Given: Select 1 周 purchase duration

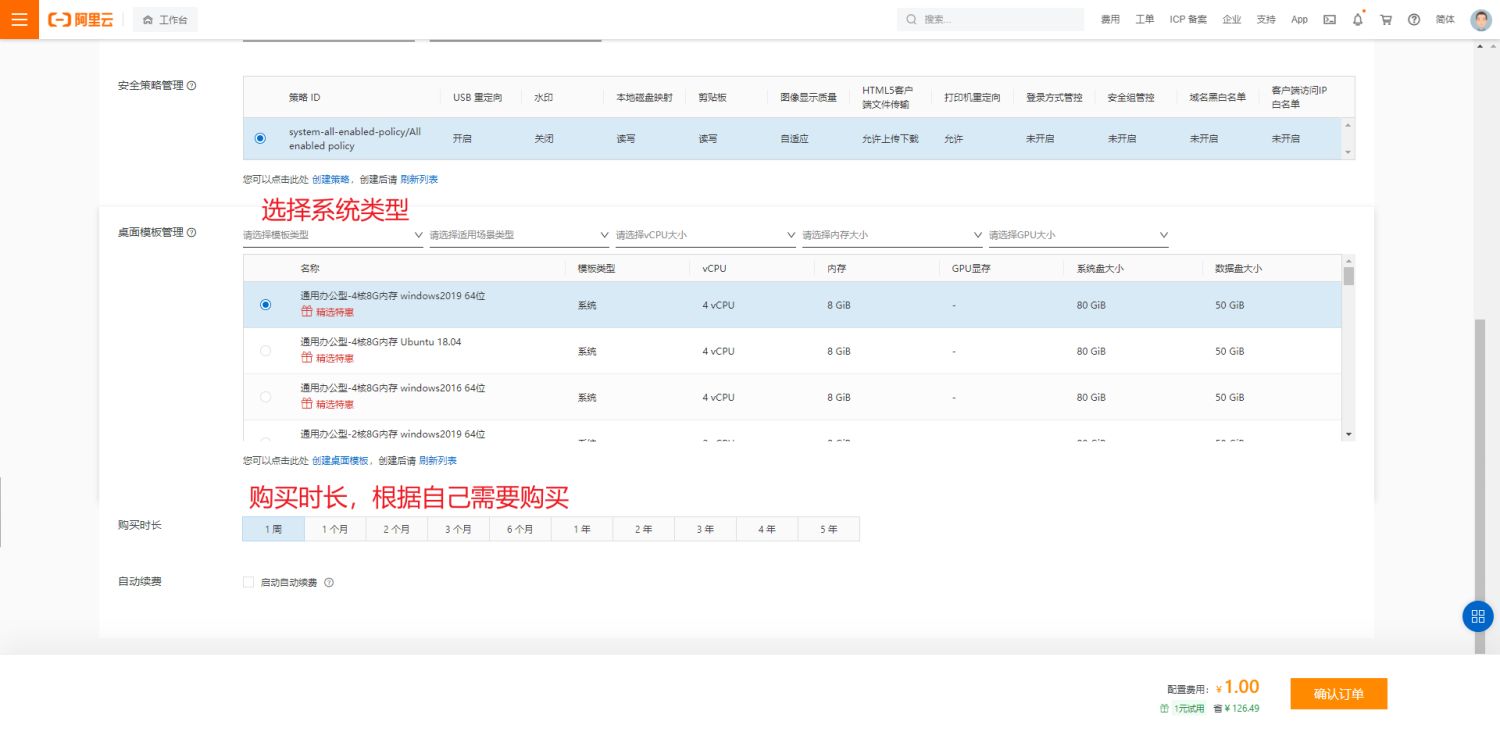Looking at the screenshot, I should click(x=273, y=529).
